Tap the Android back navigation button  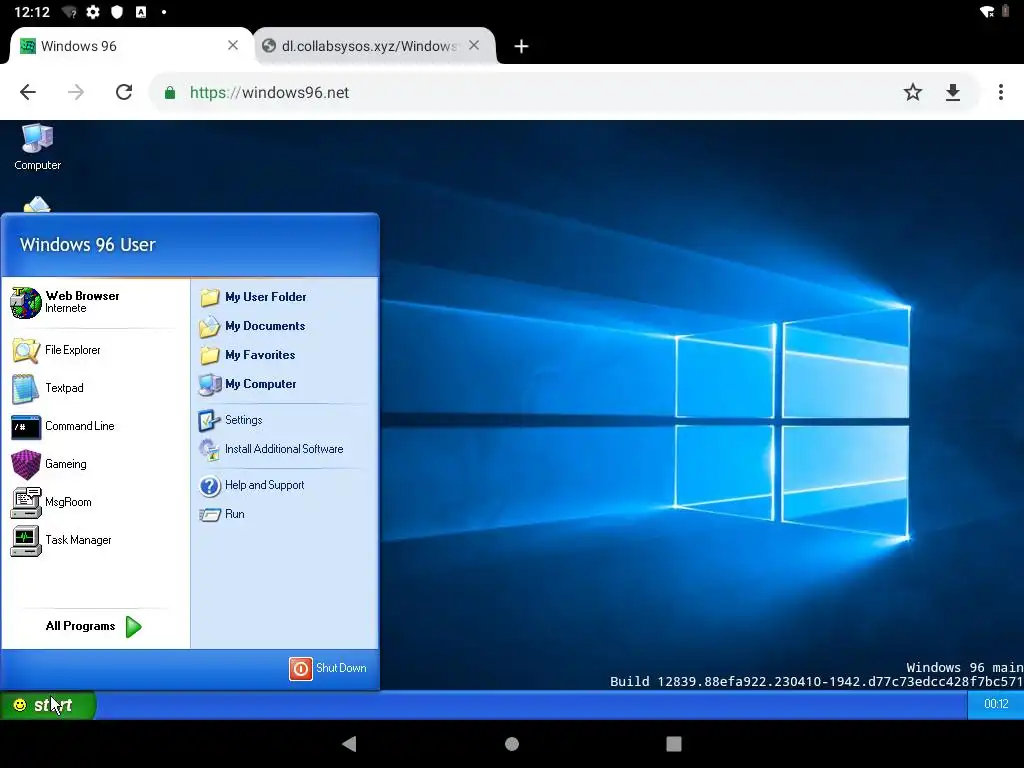pos(349,744)
